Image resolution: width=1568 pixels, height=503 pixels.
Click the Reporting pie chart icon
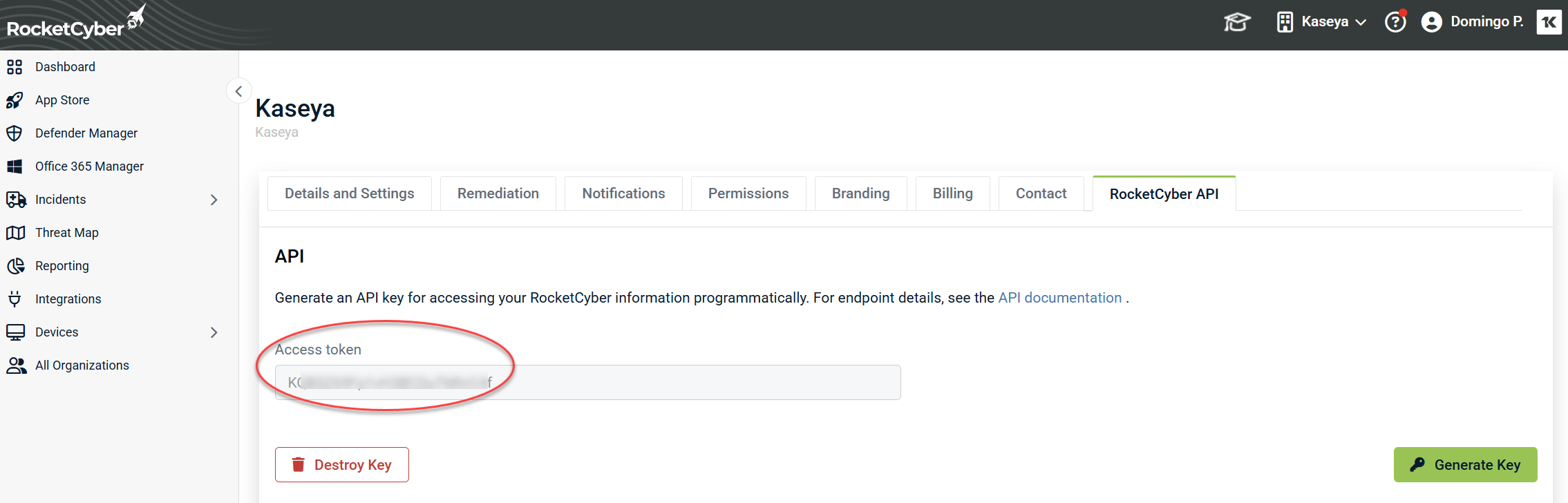[x=15, y=266]
